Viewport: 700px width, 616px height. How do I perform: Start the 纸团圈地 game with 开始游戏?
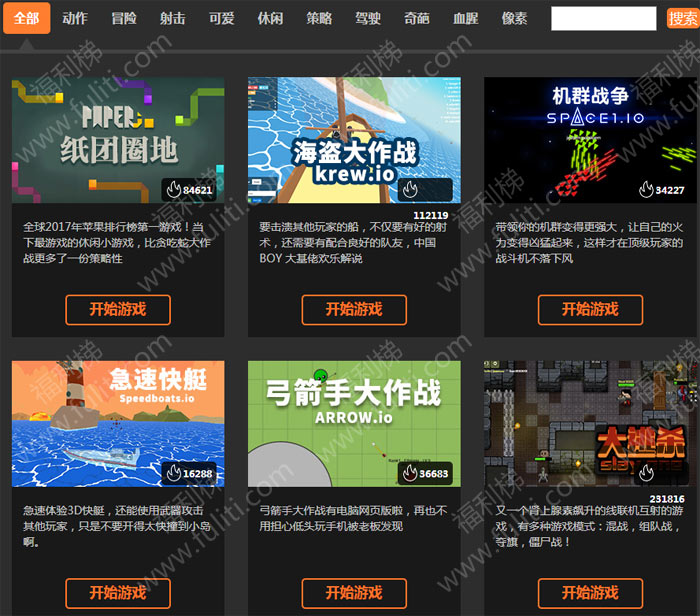[x=118, y=310]
